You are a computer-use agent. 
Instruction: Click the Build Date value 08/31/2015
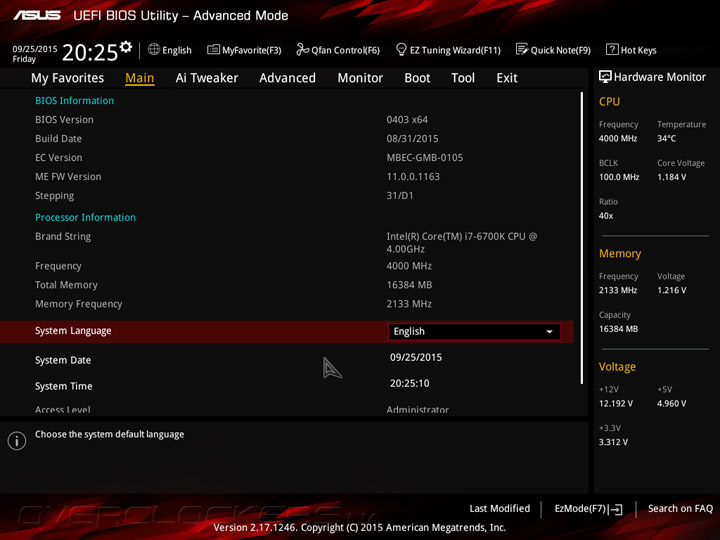[412, 139]
